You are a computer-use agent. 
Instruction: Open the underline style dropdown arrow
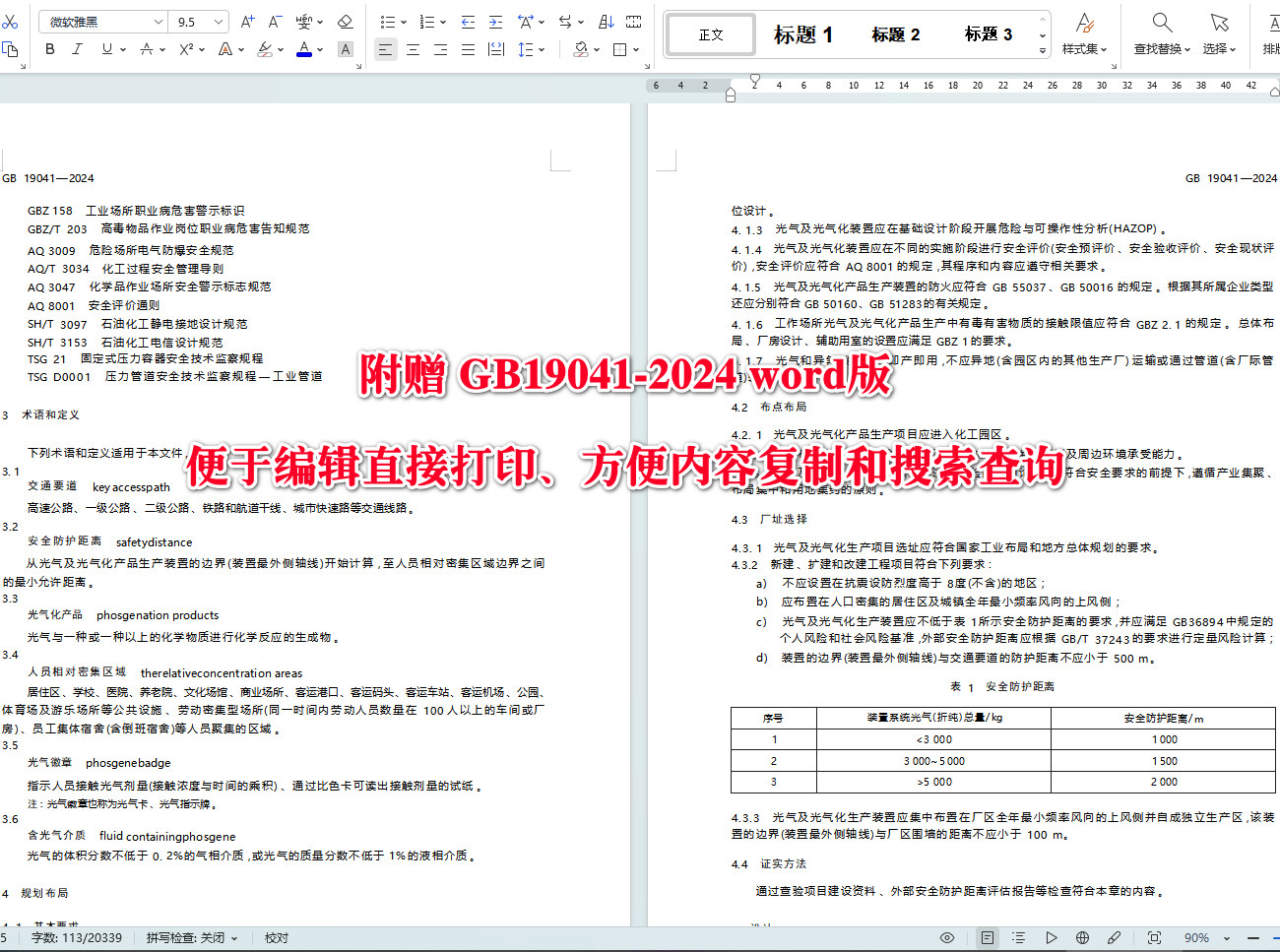122,48
